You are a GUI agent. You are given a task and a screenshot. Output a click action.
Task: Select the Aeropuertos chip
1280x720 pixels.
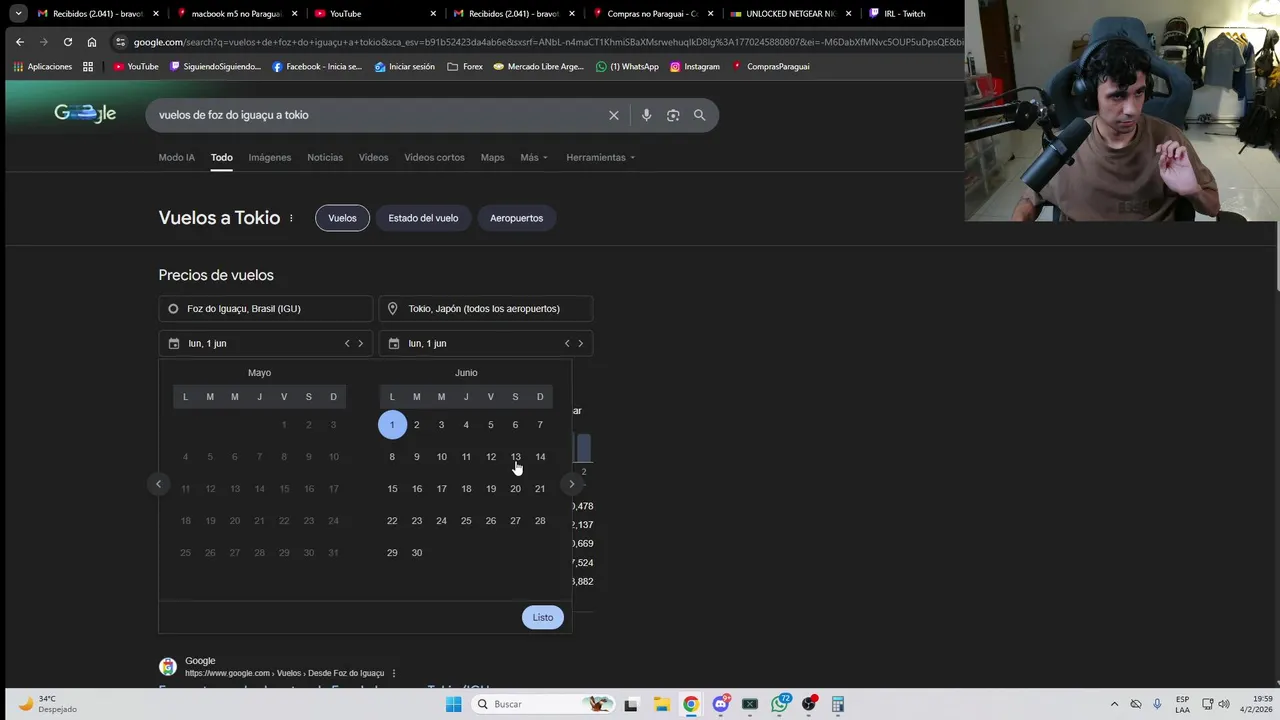(516, 218)
